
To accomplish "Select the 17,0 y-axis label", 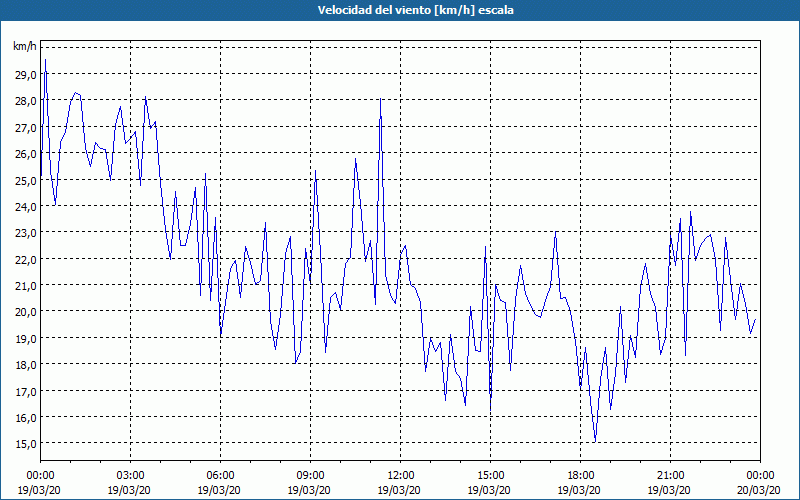I will [26, 391].
